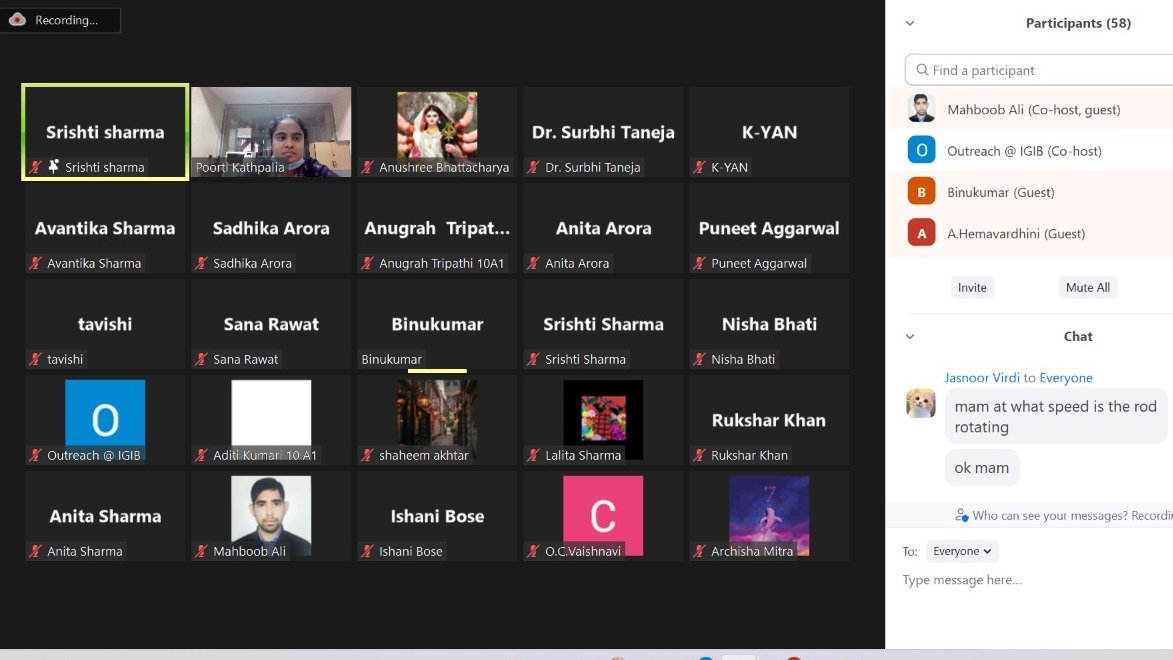The height and width of the screenshot is (660, 1173).
Task: Collapse the Chat panel chevron
Action: pos(910,336)
